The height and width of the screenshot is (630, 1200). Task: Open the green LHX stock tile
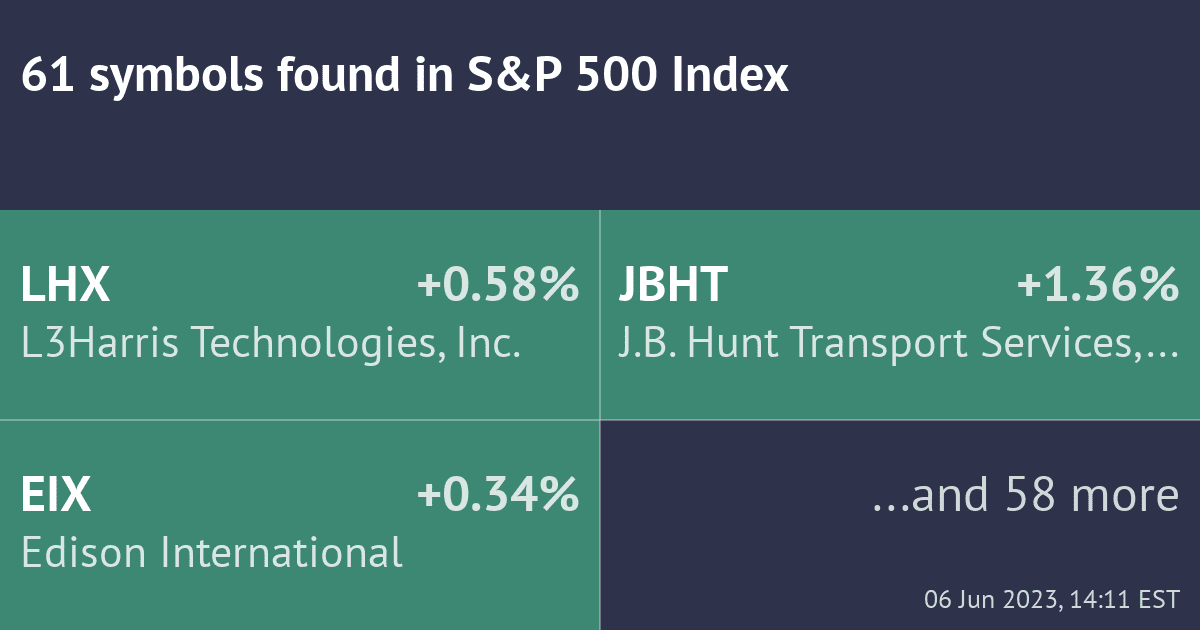coord(300,315)
